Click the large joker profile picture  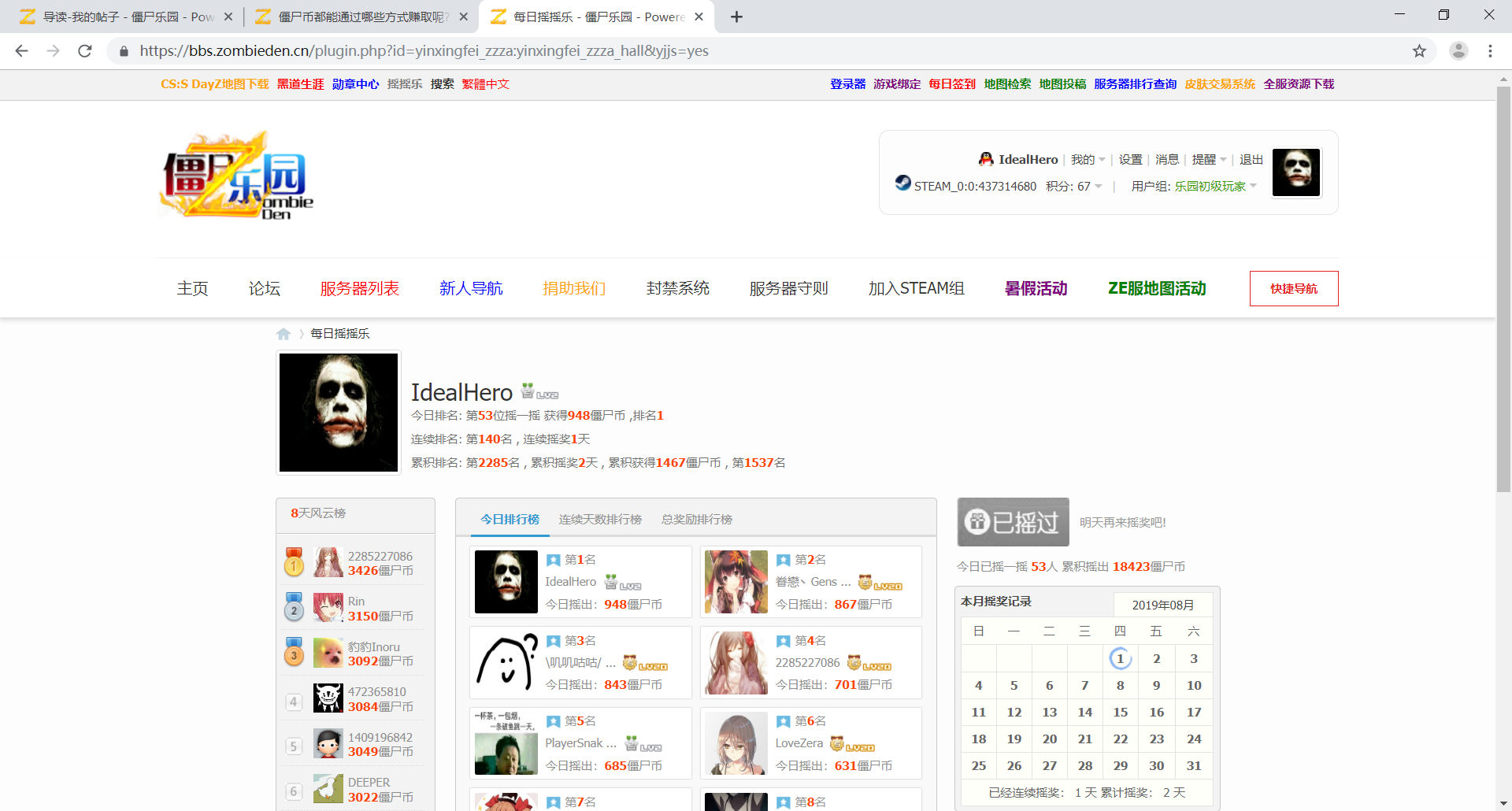(339, 413)
